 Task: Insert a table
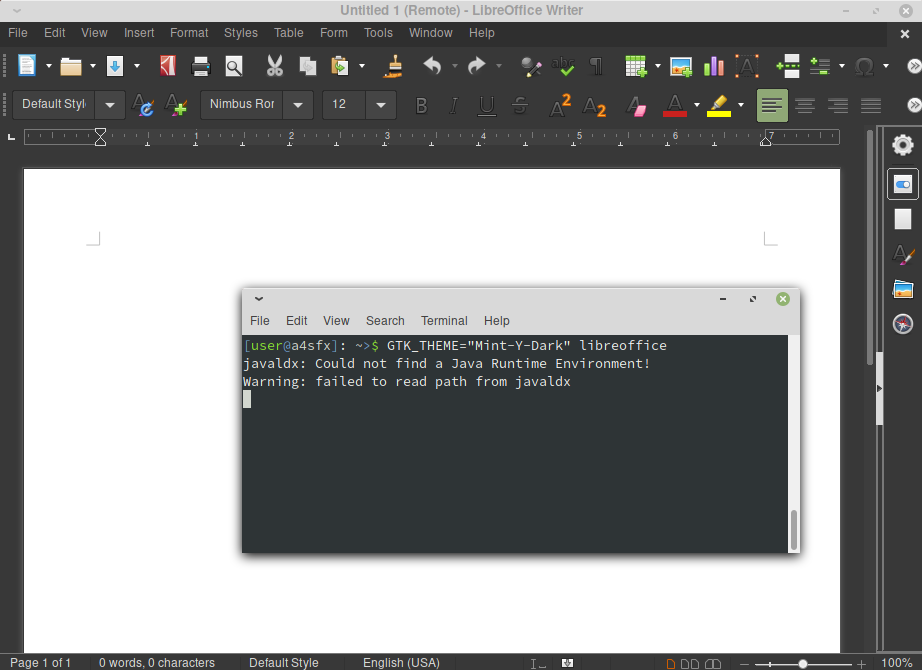point(636,66)
